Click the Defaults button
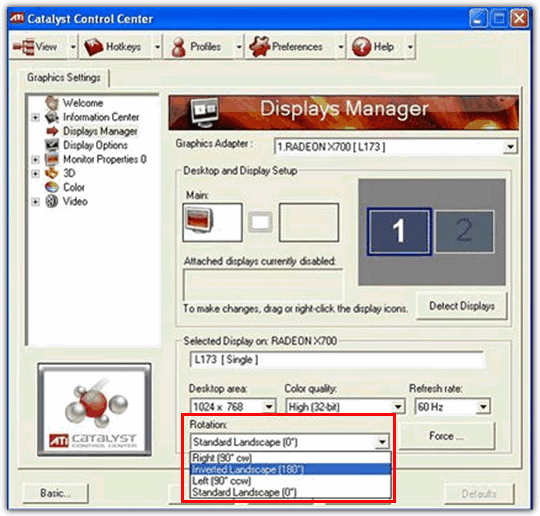This screenshot has width=540, height=516. coord(479,494)
